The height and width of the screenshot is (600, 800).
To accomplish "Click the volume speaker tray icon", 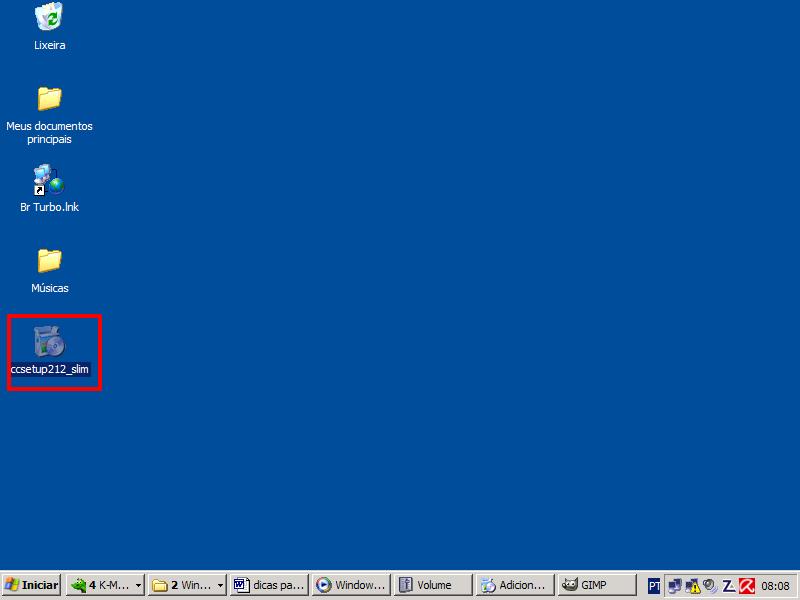I will click(710, 586).
